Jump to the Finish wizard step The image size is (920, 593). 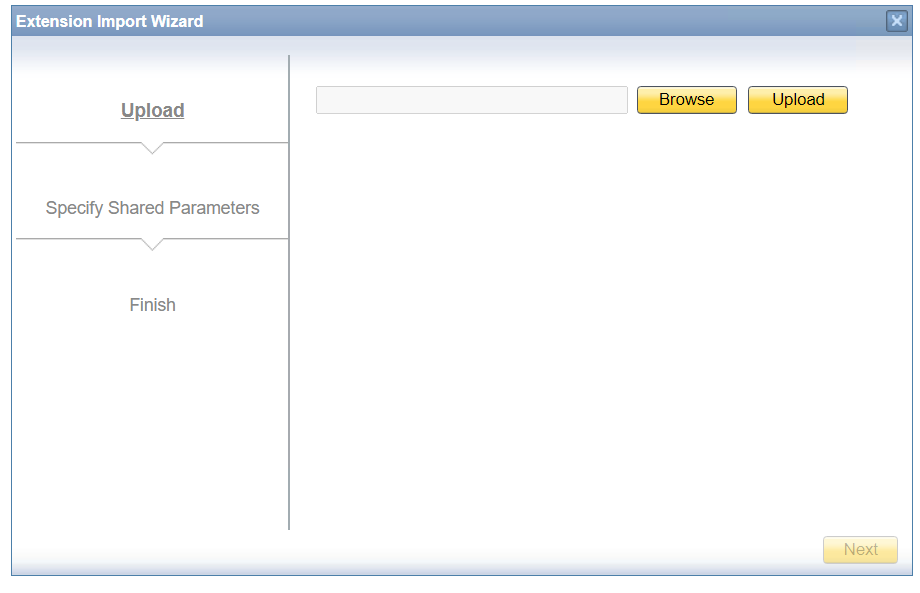point(152,305)
